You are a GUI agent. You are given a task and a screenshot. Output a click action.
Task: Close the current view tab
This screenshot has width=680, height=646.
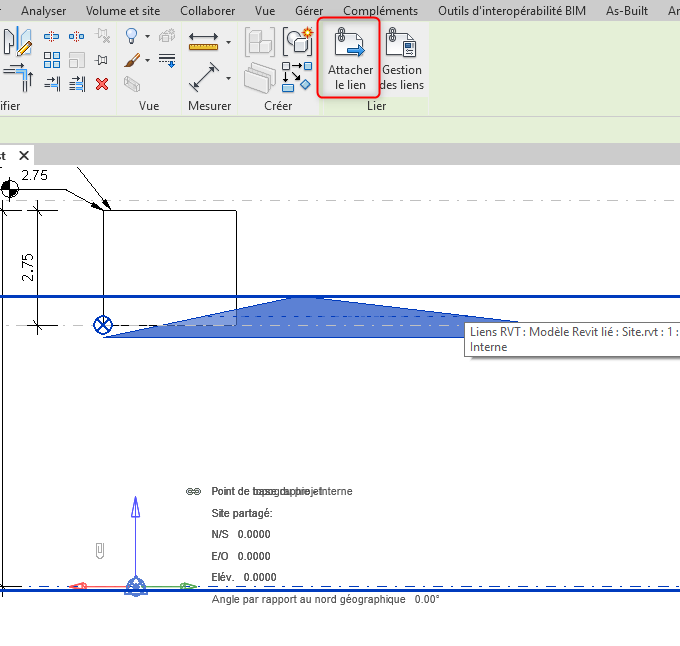(x=24, y=156)
